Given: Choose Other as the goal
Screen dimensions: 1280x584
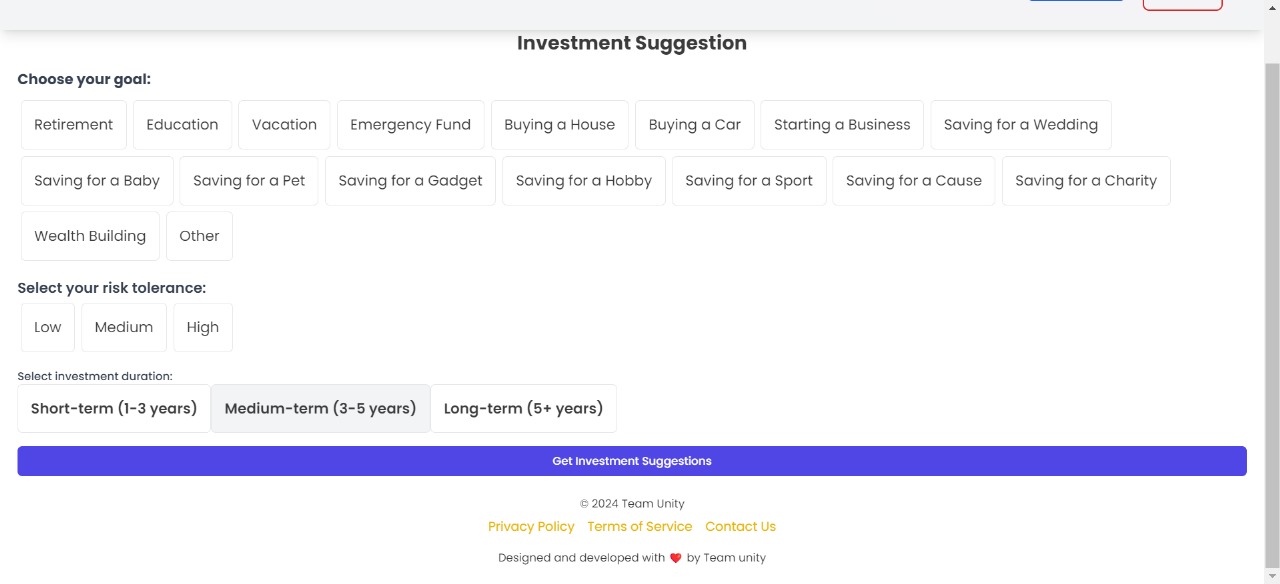Looking at the screenshot, I should [199, 236].
